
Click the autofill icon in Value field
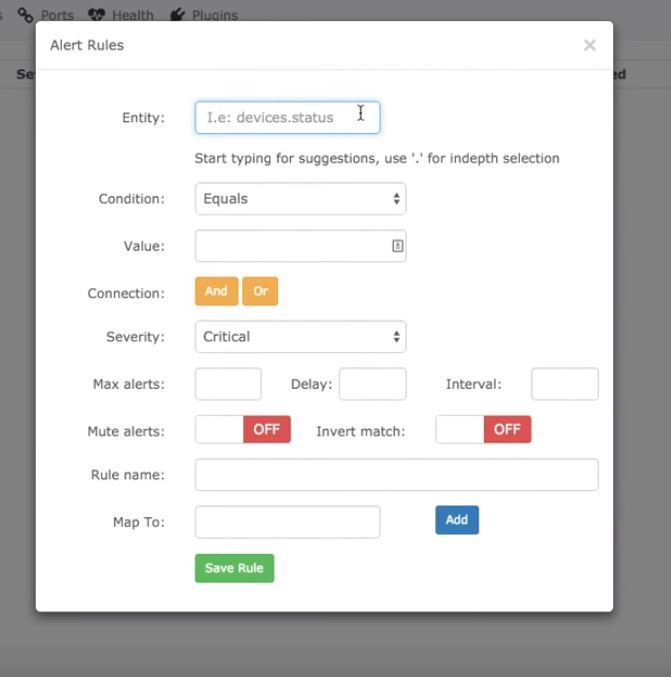pos(397,246)
